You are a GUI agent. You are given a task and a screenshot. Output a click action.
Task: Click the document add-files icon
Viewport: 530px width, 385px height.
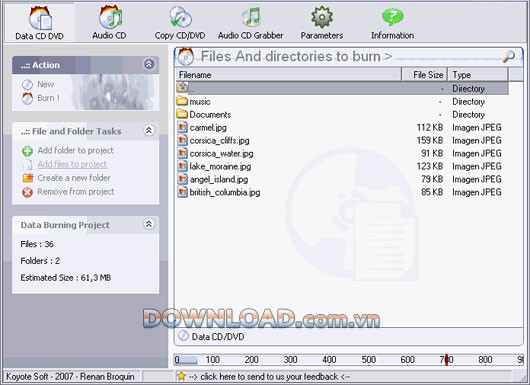(27, 165)
